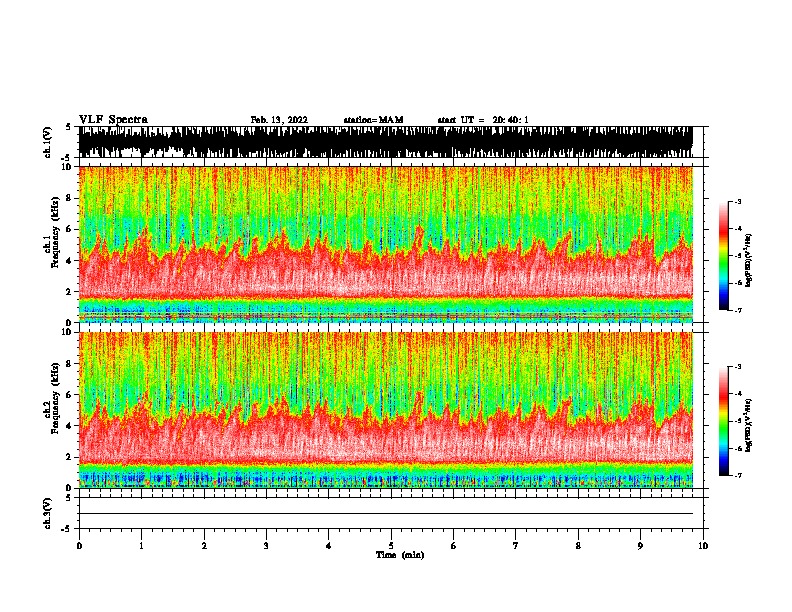
Task: Click the log(PSD) label beside ch.2 color bar
Action: click(x=749, y=425)
